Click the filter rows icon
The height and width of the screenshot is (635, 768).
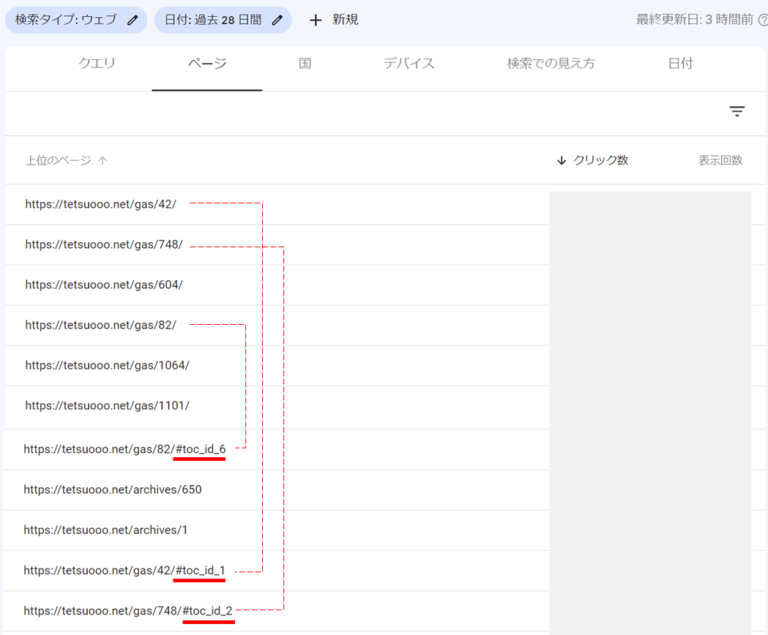(x=737, y=111)
